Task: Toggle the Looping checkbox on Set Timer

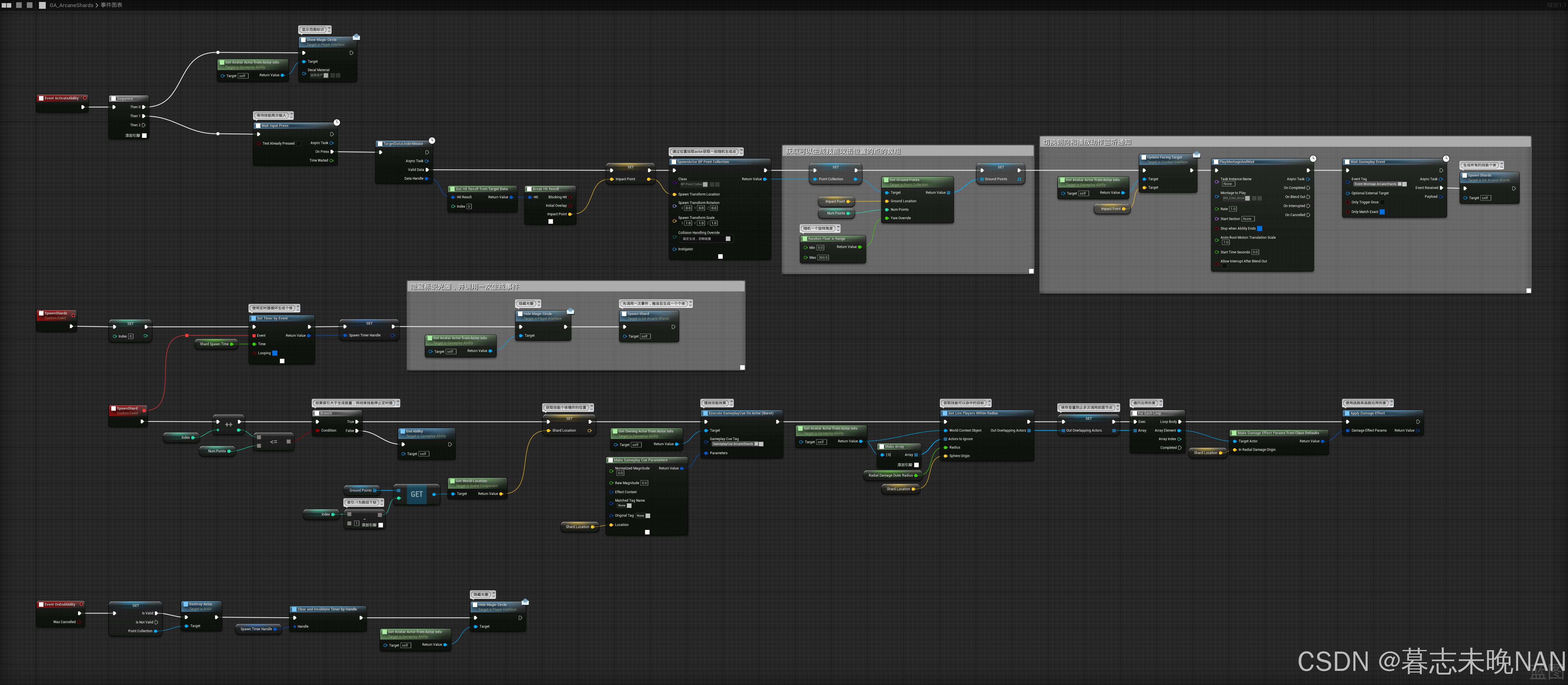Action: pyautogui.click(x=275, y=353)
